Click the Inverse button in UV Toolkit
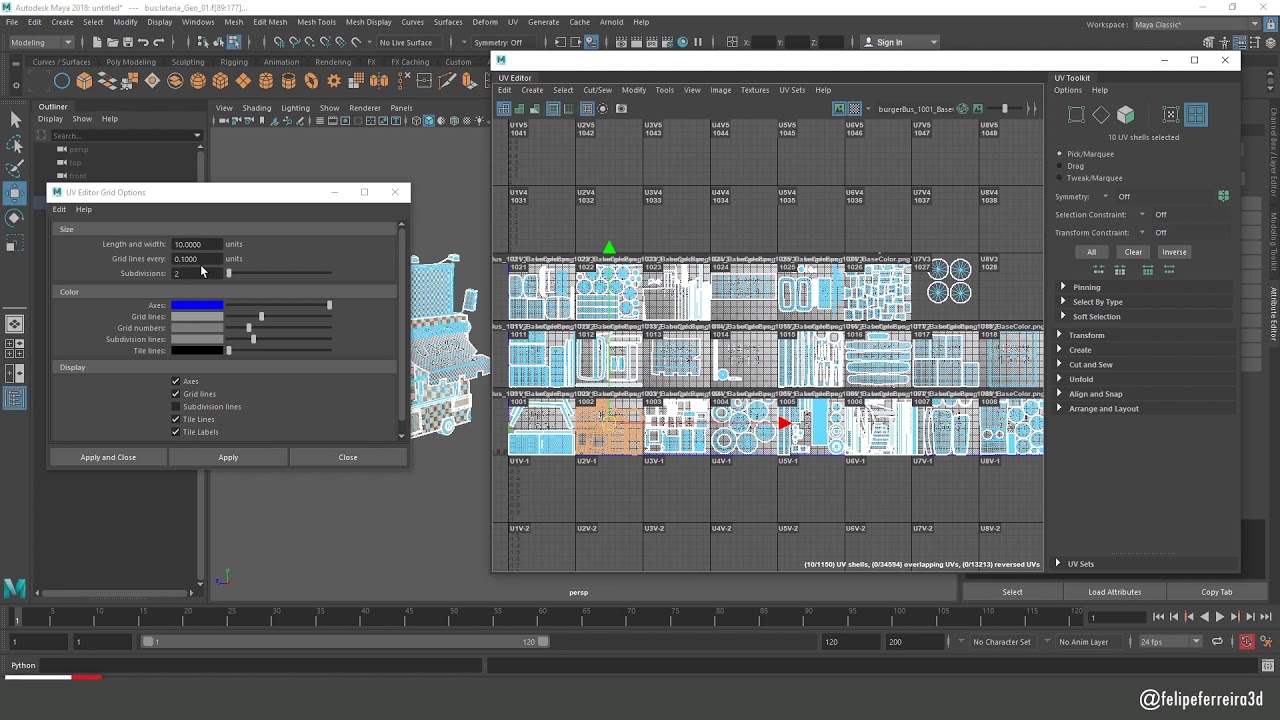1280x720 pixels. coord(1174,252)
